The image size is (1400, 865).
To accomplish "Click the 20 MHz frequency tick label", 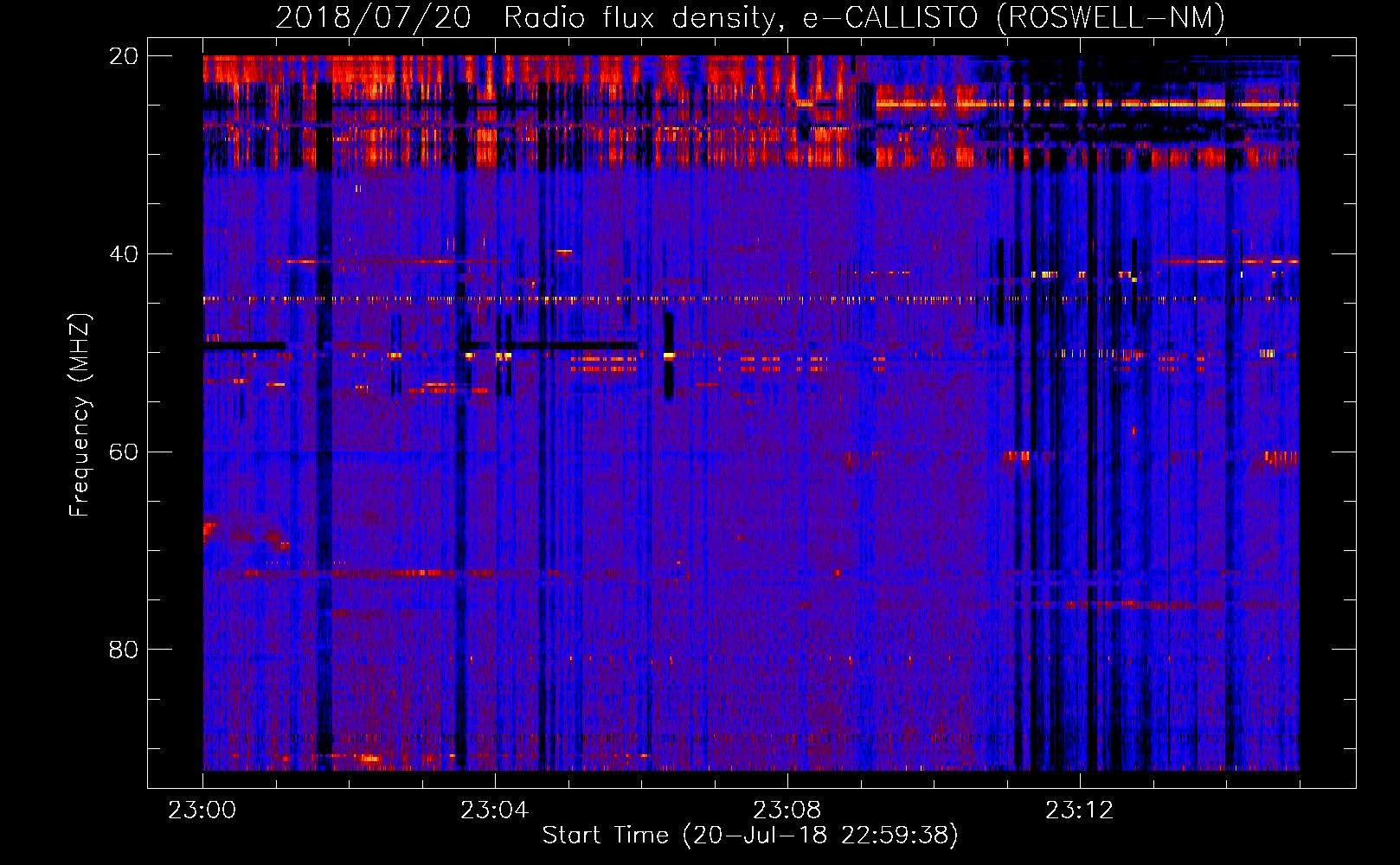I will pos(123,56).
